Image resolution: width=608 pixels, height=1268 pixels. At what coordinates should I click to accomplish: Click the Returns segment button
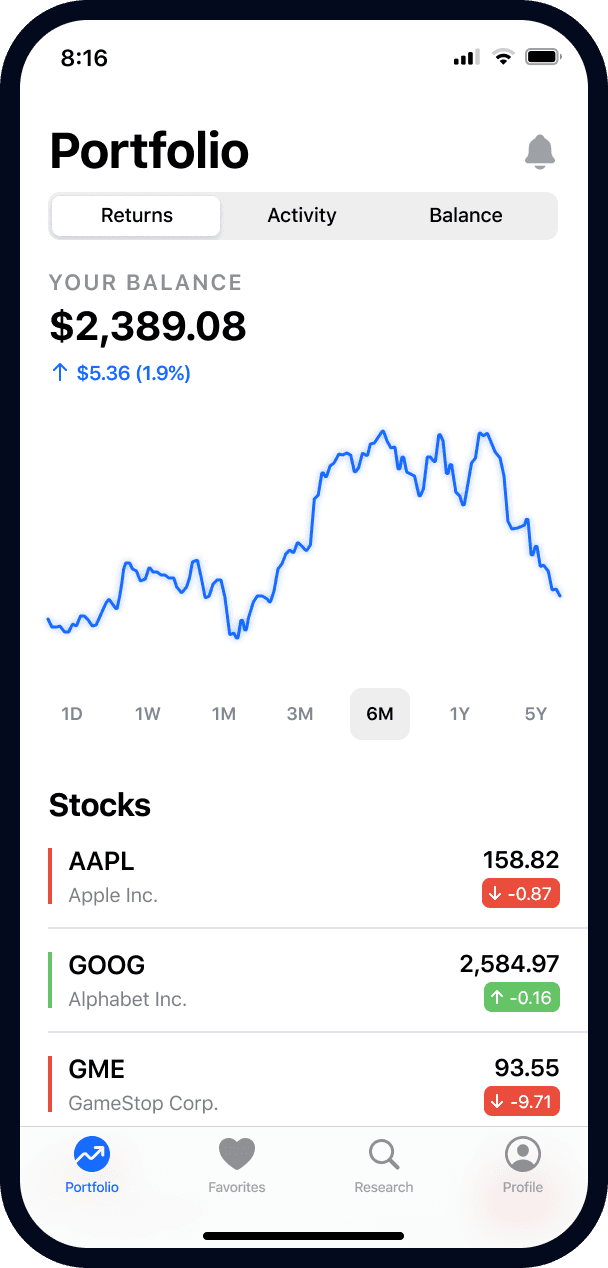click(135, 215)
